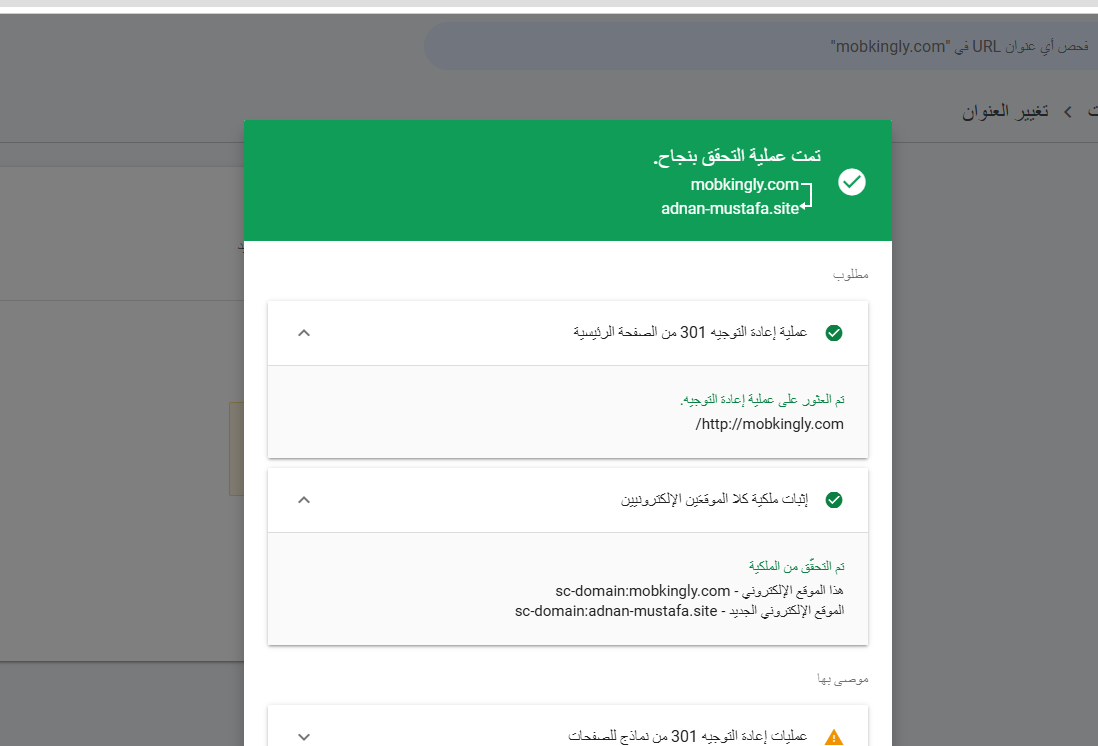Screen dimensions: 1098x746
Task: Click the status text "تم التحقق من الملكية"
Action: pyautogui.click(x=796, y=566)
